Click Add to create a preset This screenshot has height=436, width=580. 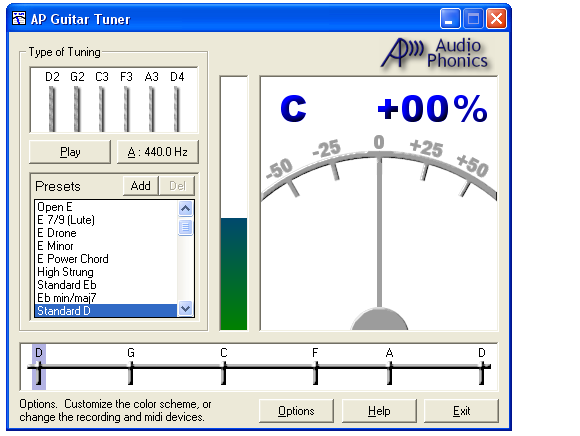pyautogui.click(x=141, y=186)
